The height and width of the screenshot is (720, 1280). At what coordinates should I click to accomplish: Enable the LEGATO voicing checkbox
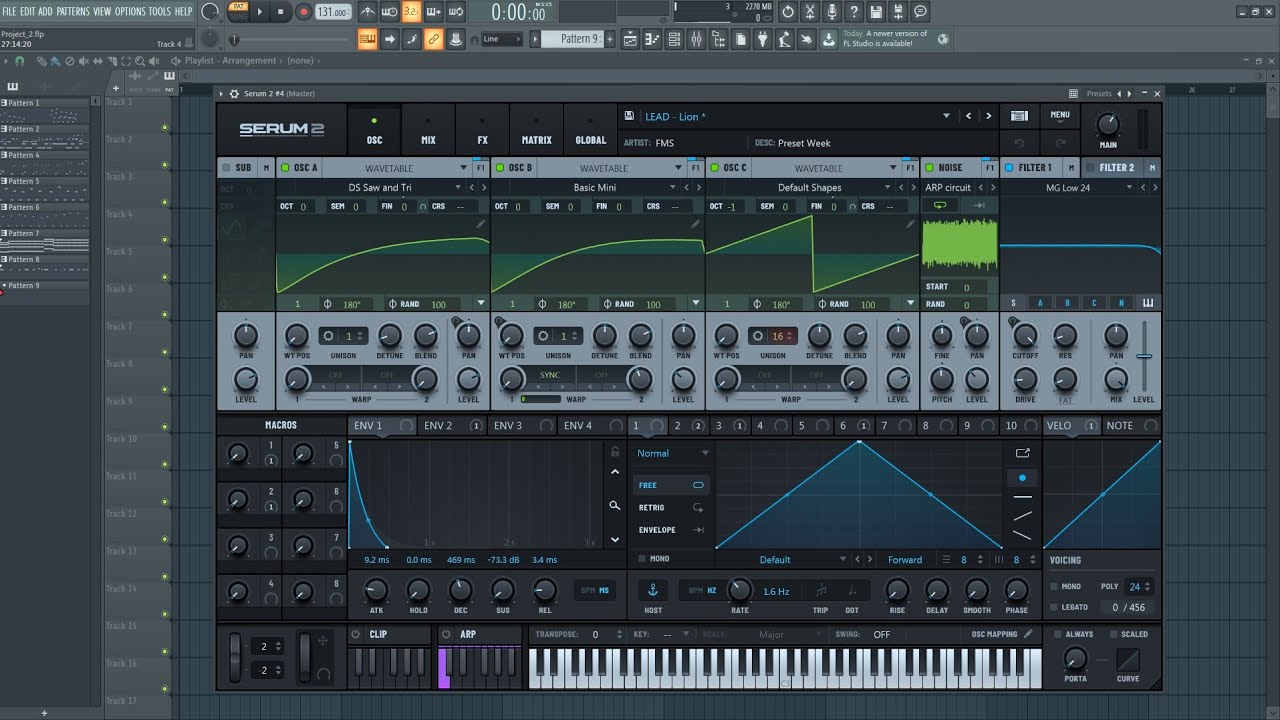click(1054, 607)
